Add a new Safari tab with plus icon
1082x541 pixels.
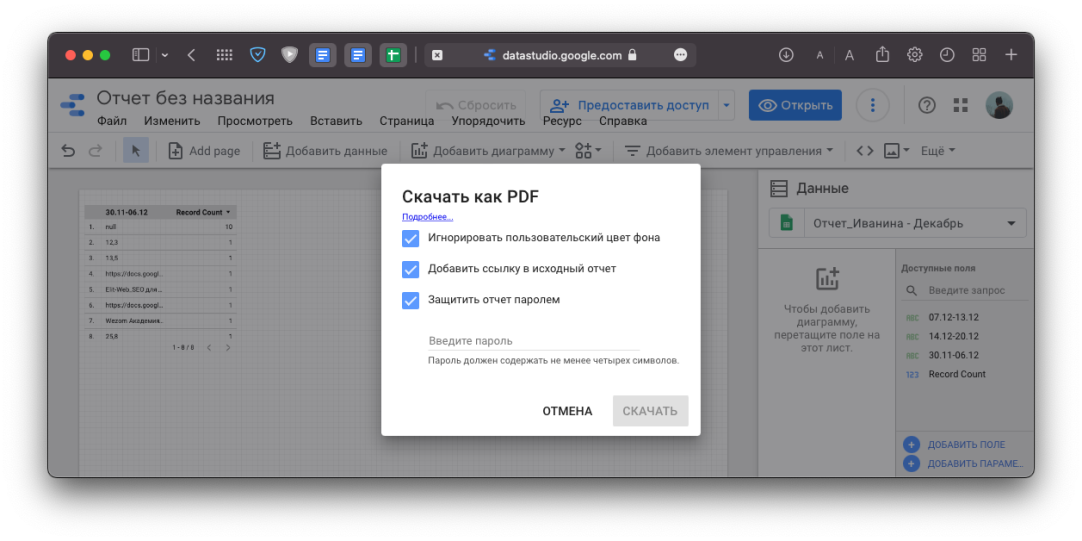coord(1011,55)
